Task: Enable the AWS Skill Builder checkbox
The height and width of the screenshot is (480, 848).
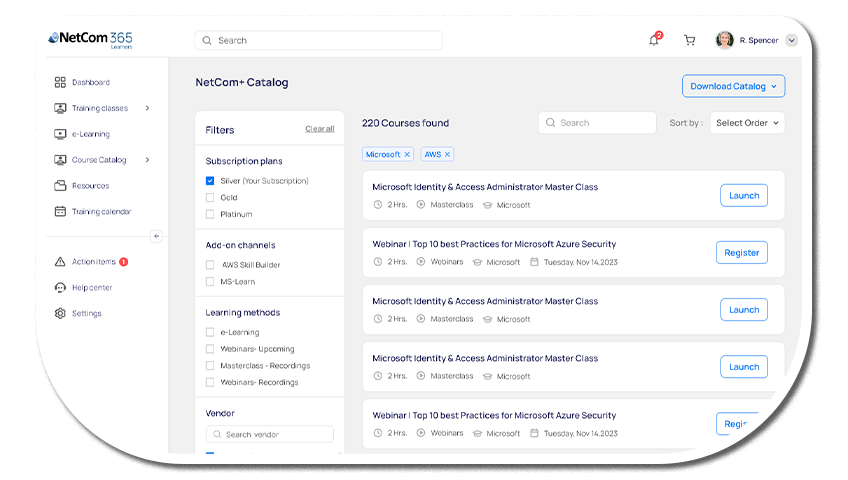Action: coord(210,265)
